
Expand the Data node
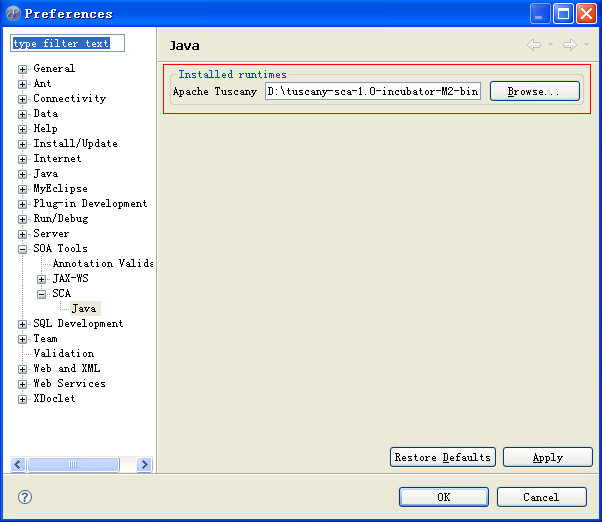tap(22, 114)
